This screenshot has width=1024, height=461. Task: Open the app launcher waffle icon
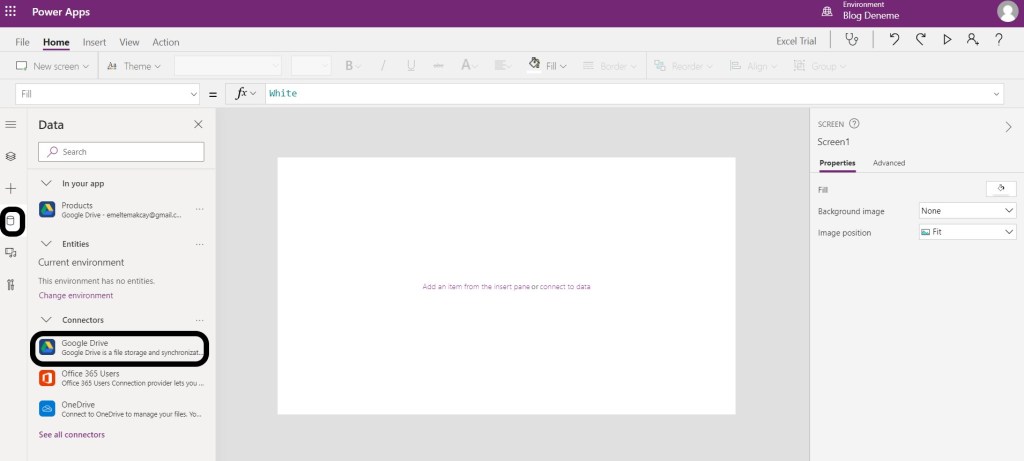point(11,11)
